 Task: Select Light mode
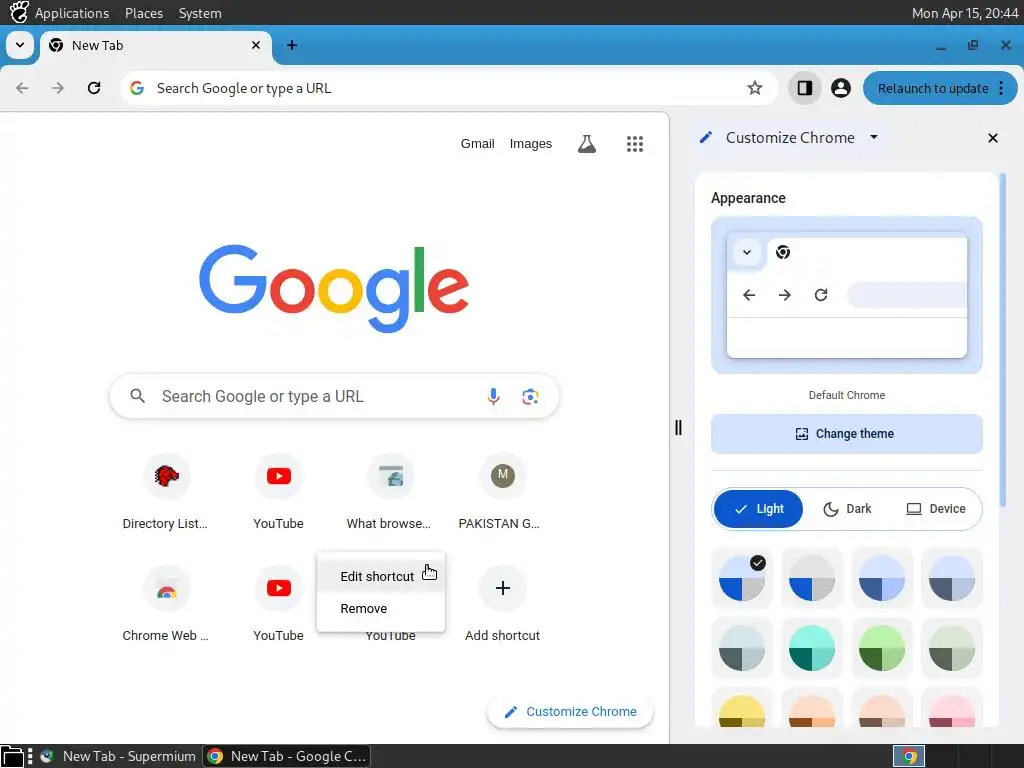tap(758, 509)
